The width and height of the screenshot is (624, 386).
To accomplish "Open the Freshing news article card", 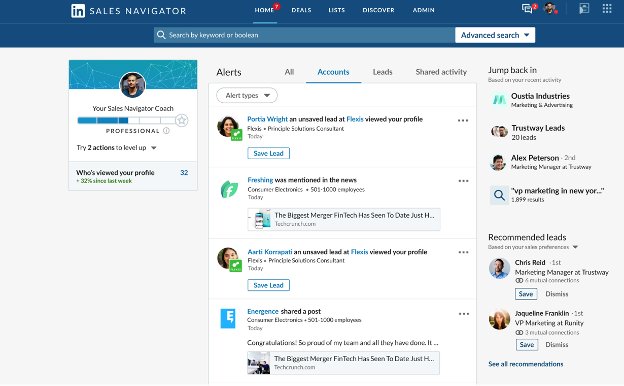I will (x=344, y=219).
